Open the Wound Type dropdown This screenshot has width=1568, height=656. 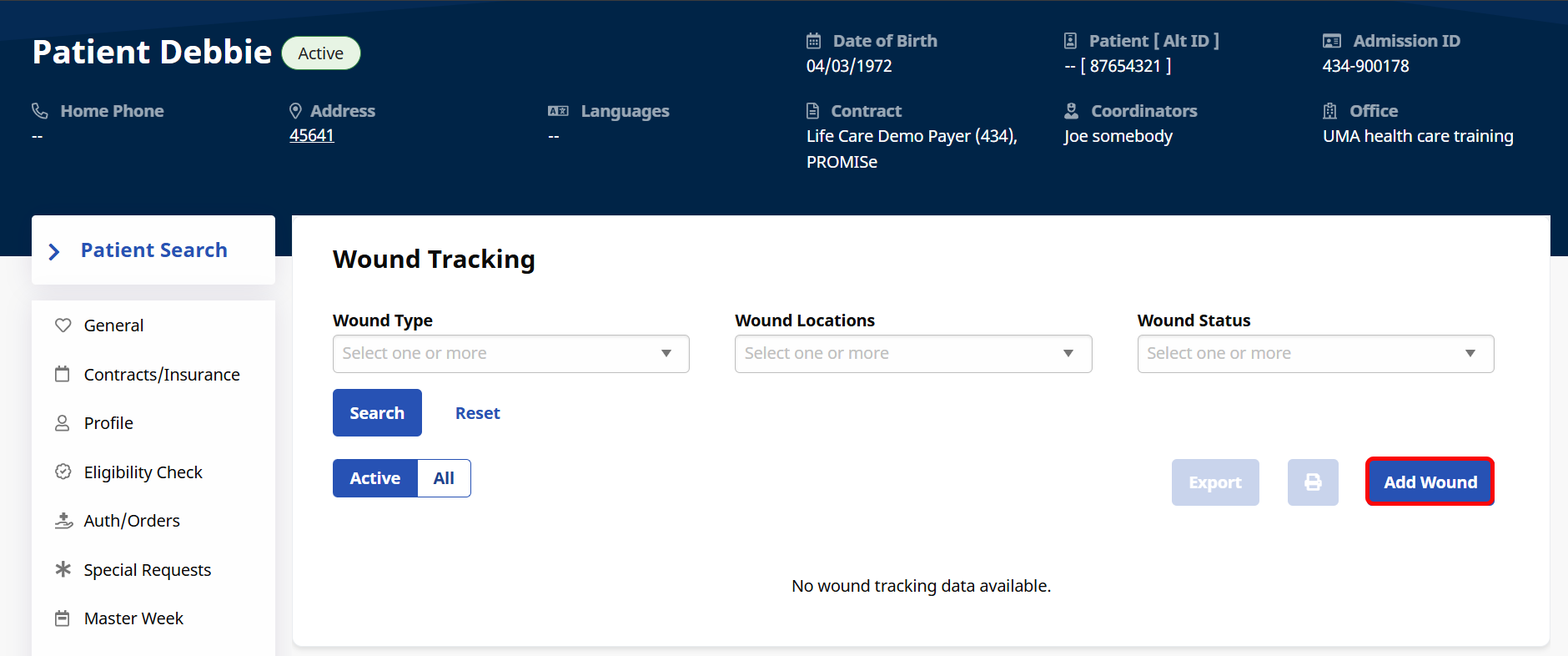[x=511, y=354]
